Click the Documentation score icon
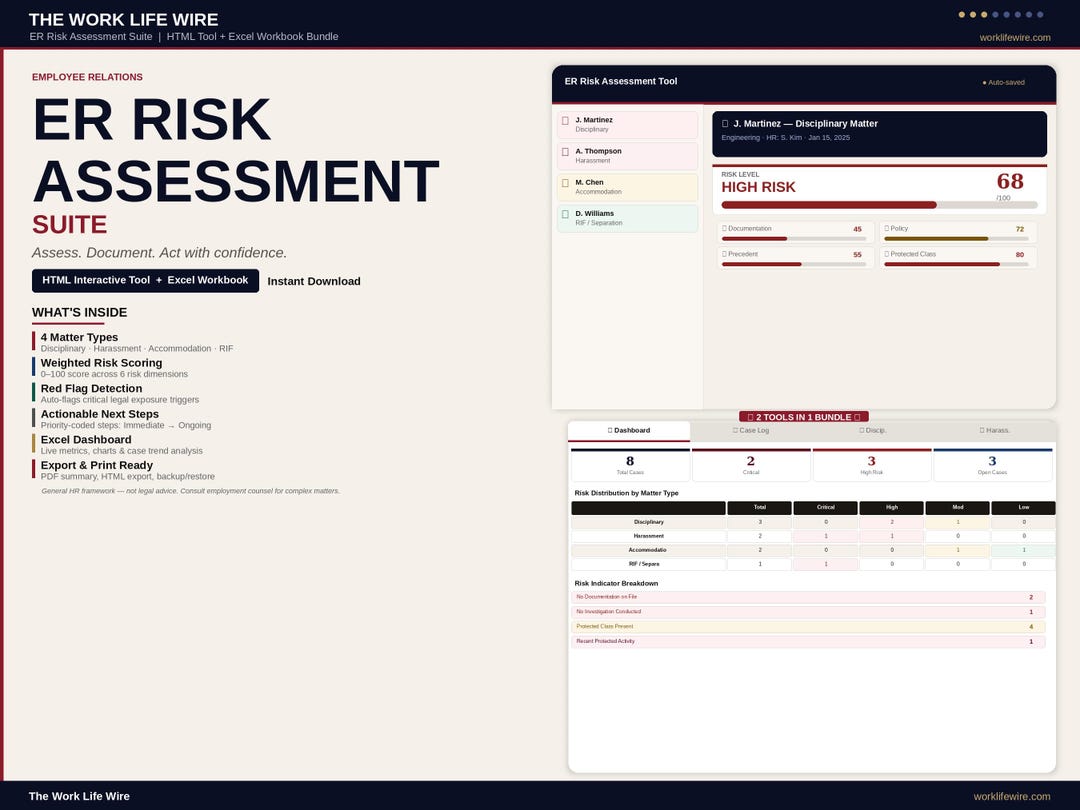This screenshot has height=810, width=1080. coord(725,229)
